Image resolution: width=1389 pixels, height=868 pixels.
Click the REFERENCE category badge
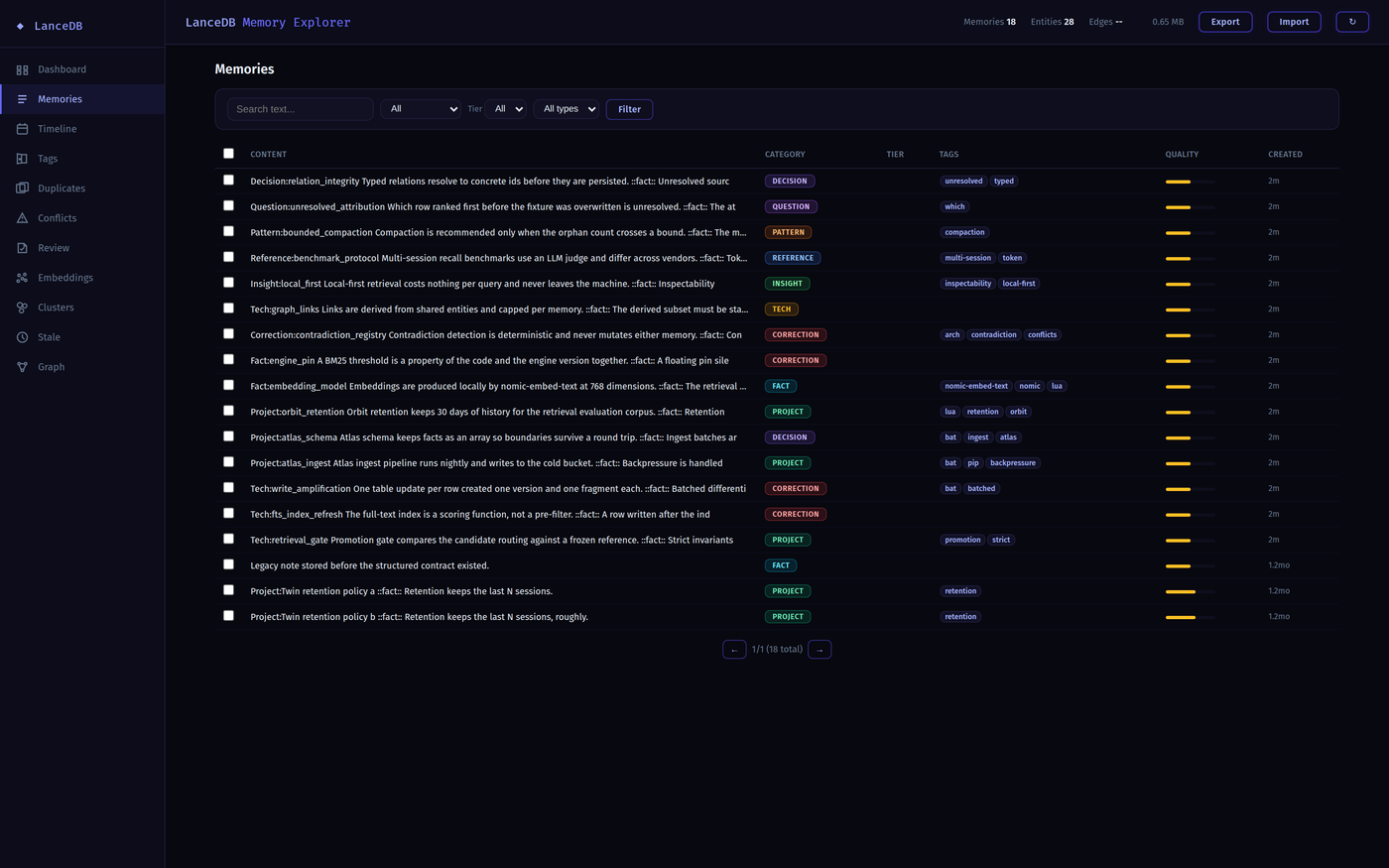point(793,258)
